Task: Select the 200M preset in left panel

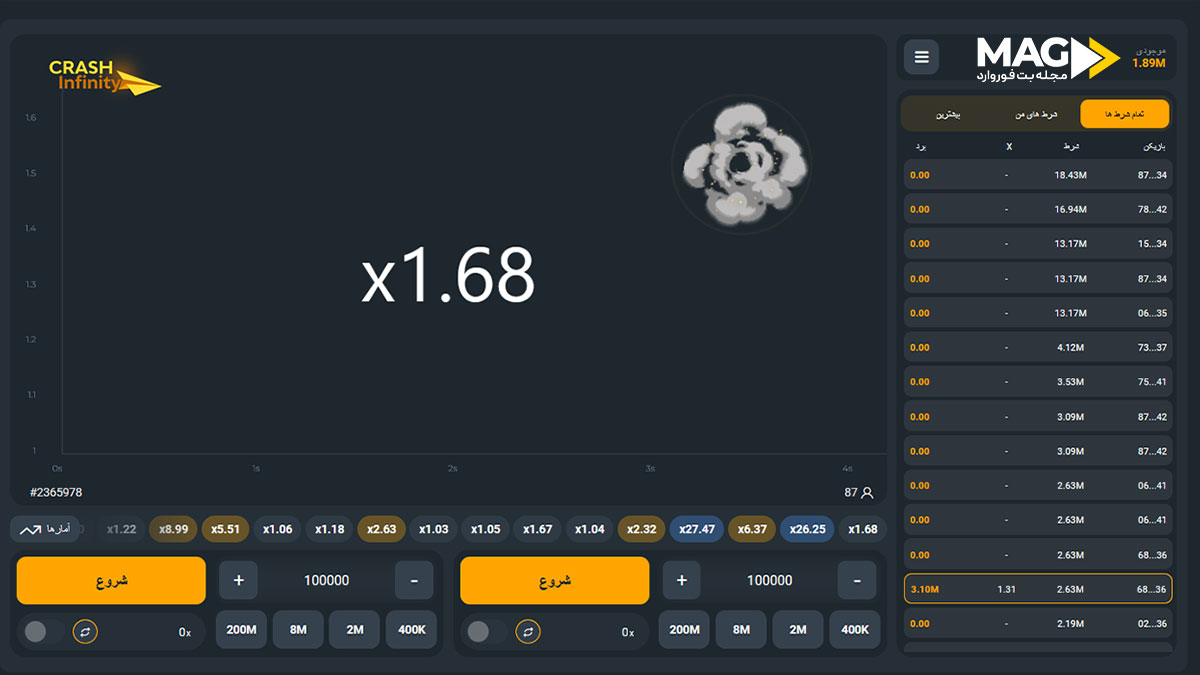Action: pyautogui.click(x=241, y=630)
